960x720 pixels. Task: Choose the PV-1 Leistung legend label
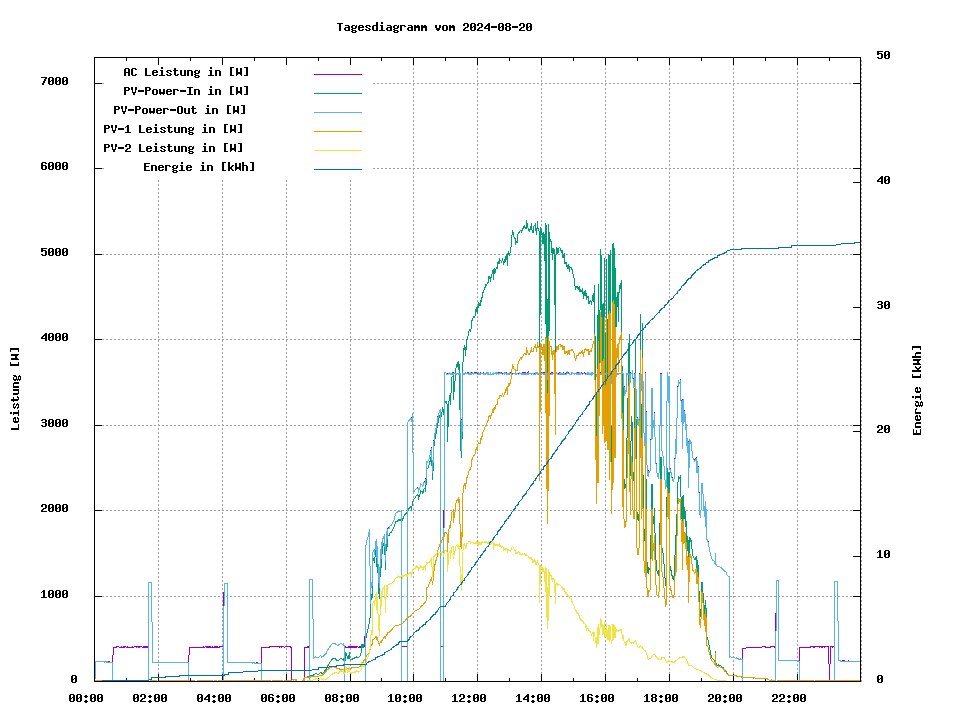pos(173,129)
